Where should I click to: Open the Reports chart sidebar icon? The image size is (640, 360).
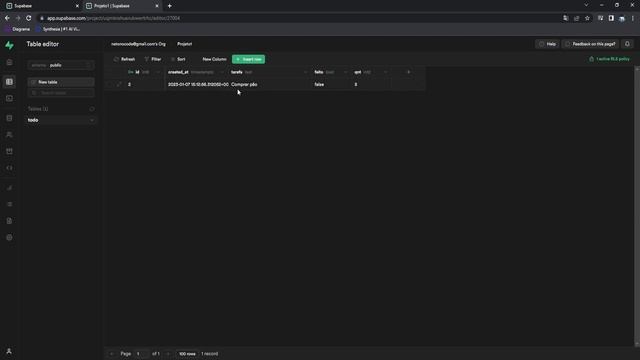[9, 188]
